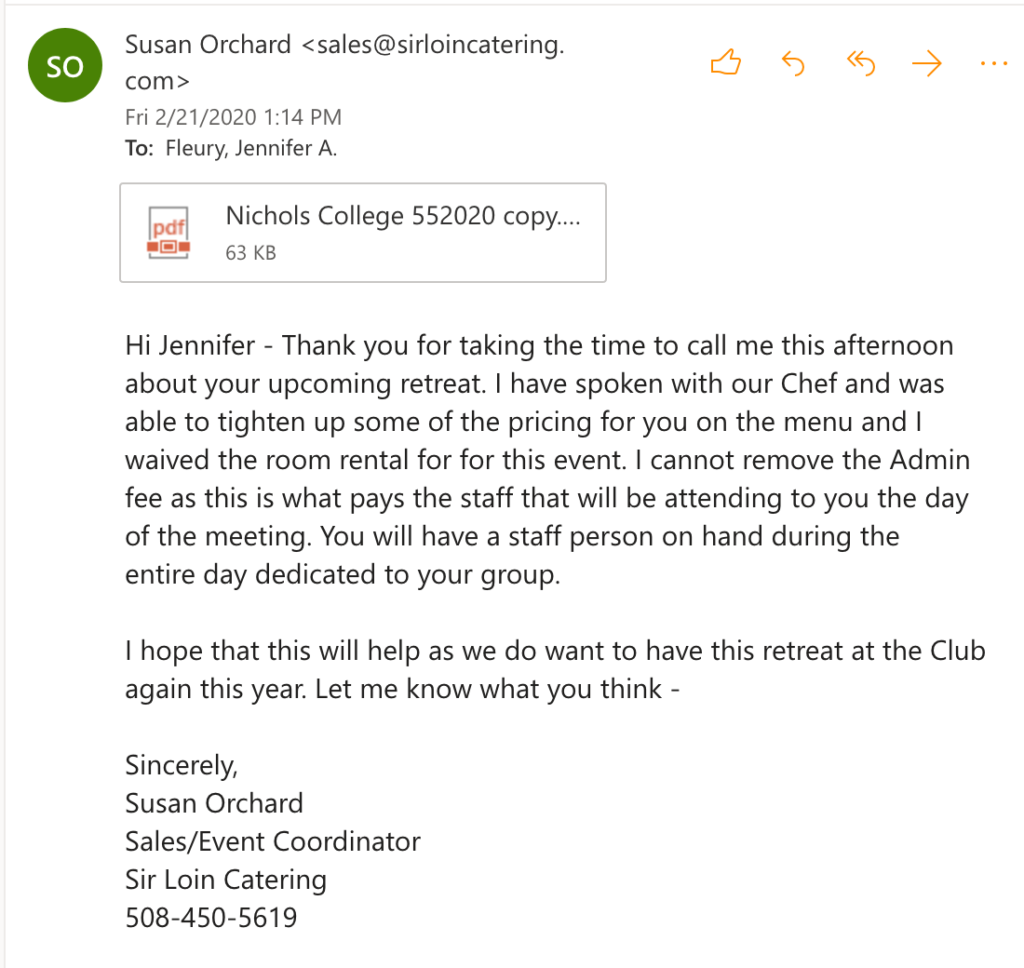Viewport: 1024px width, 968px height.
Task: Forward this email using the arrow icon
Action: click(x=928, y=65)
